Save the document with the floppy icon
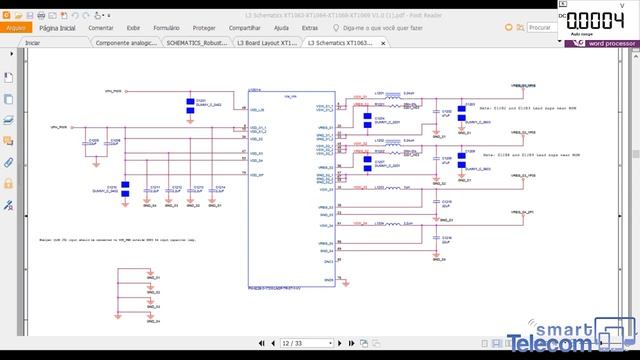Image resolution: width=640 pixels, height=360 pixels. 30,16
